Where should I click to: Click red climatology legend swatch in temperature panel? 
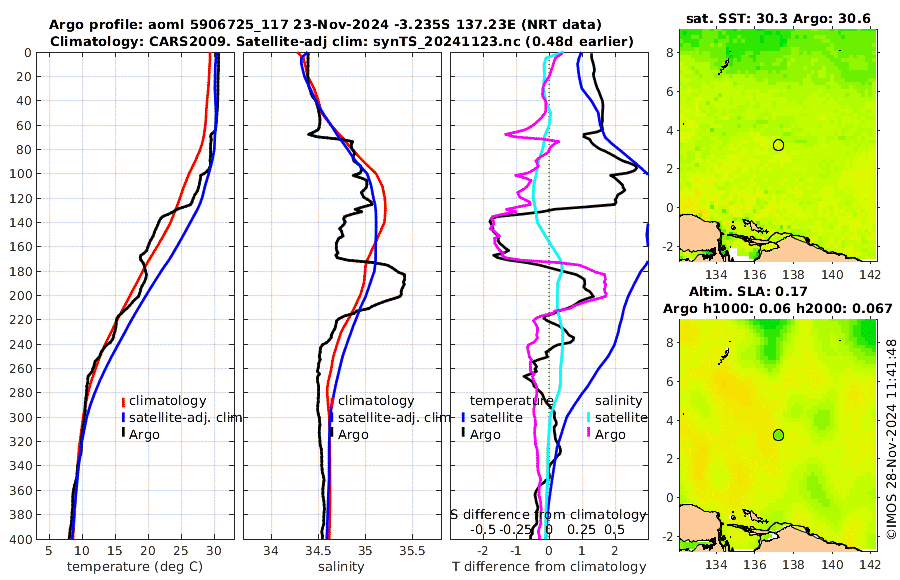(123, 401)
